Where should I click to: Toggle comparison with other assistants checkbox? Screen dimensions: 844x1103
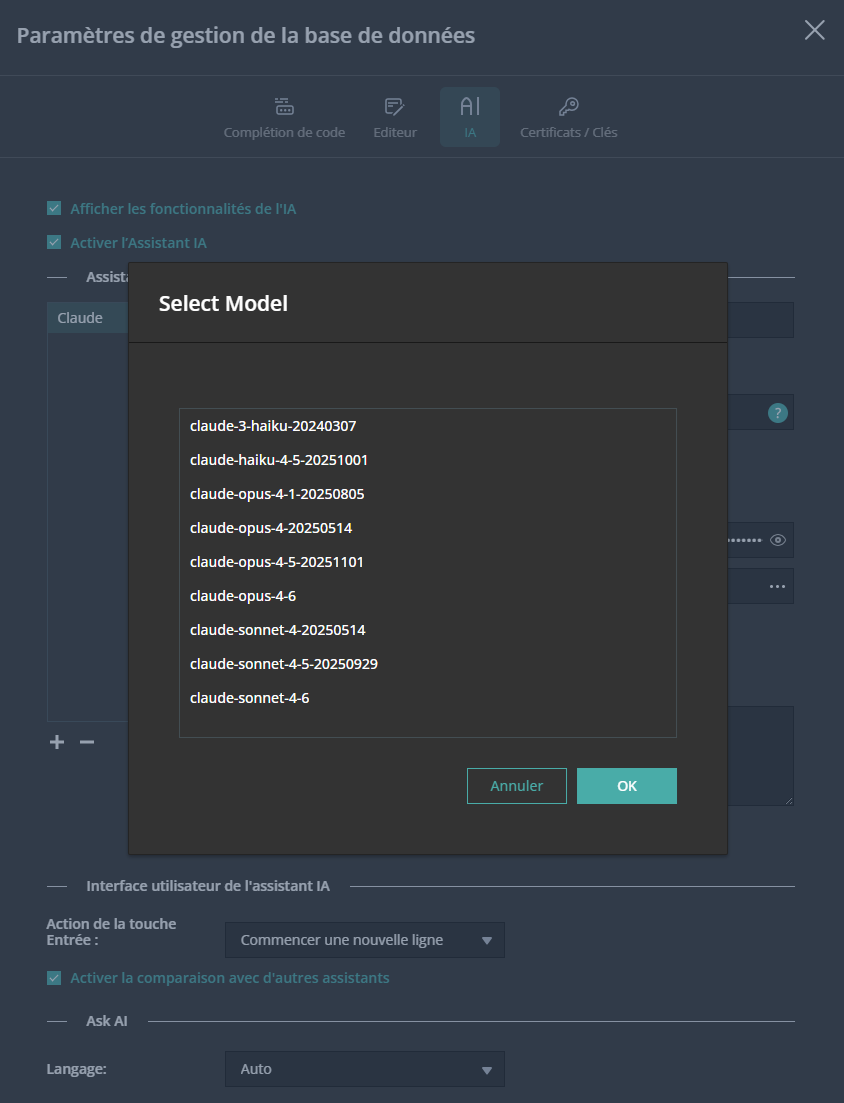(x=54, y=978)
